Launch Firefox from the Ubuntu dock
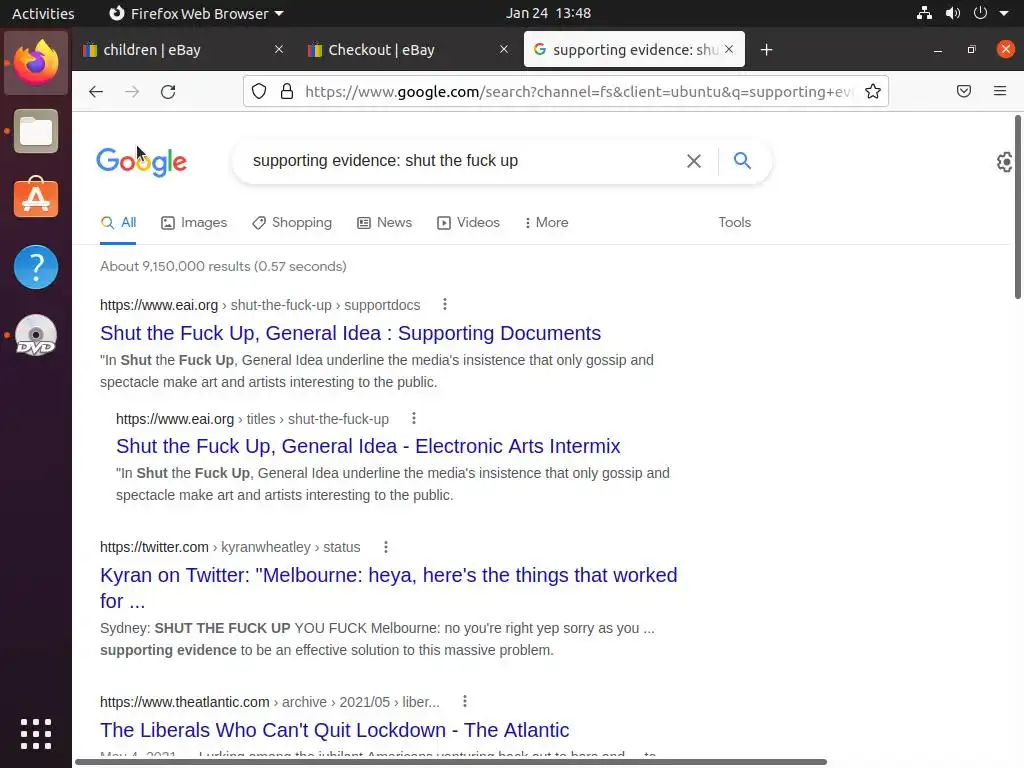This screenshot has height=768, width=1024. click(36, 63)
